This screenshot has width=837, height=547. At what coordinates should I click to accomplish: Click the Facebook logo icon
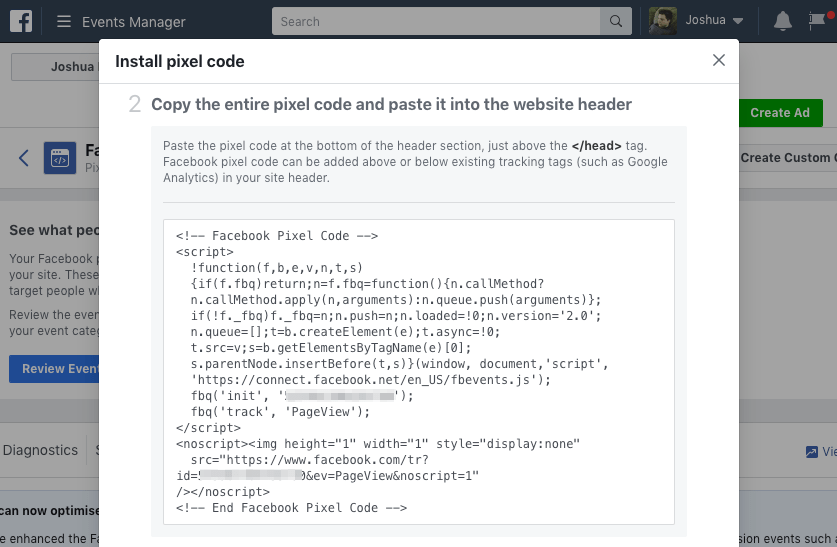21,21
